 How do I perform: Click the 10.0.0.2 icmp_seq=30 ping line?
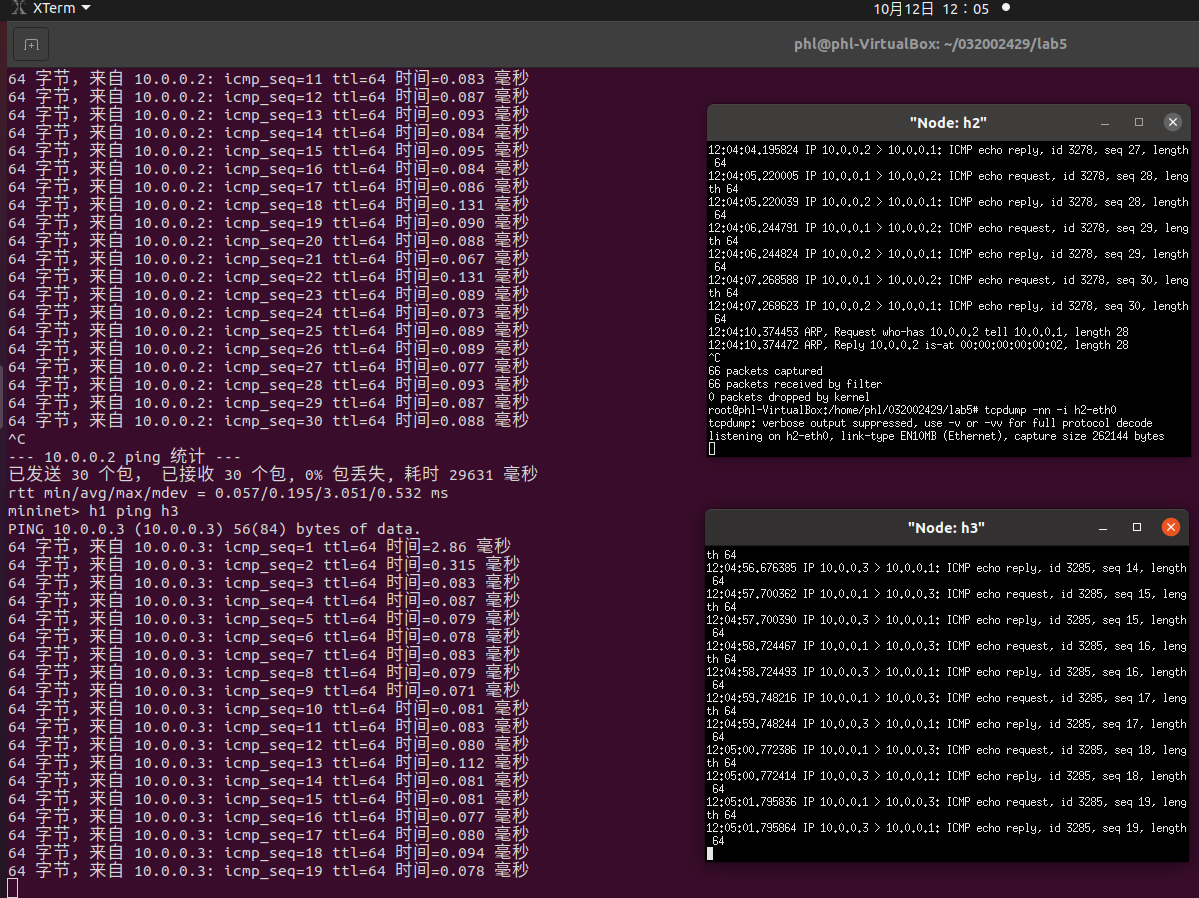coord(268,421)
